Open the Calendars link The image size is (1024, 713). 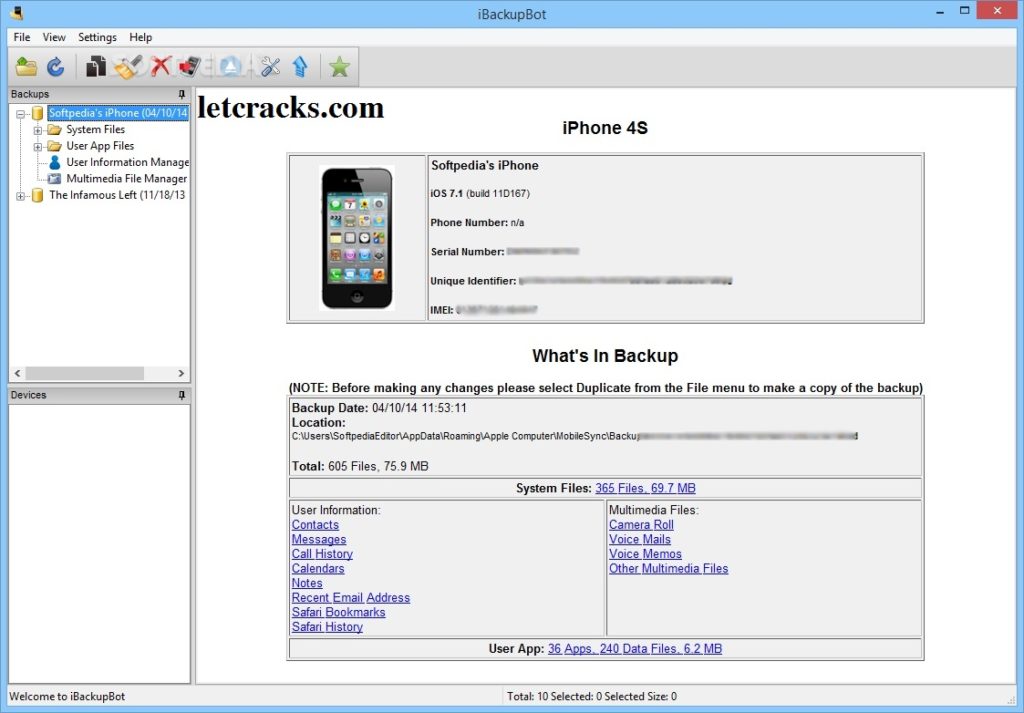coord(317,568)
